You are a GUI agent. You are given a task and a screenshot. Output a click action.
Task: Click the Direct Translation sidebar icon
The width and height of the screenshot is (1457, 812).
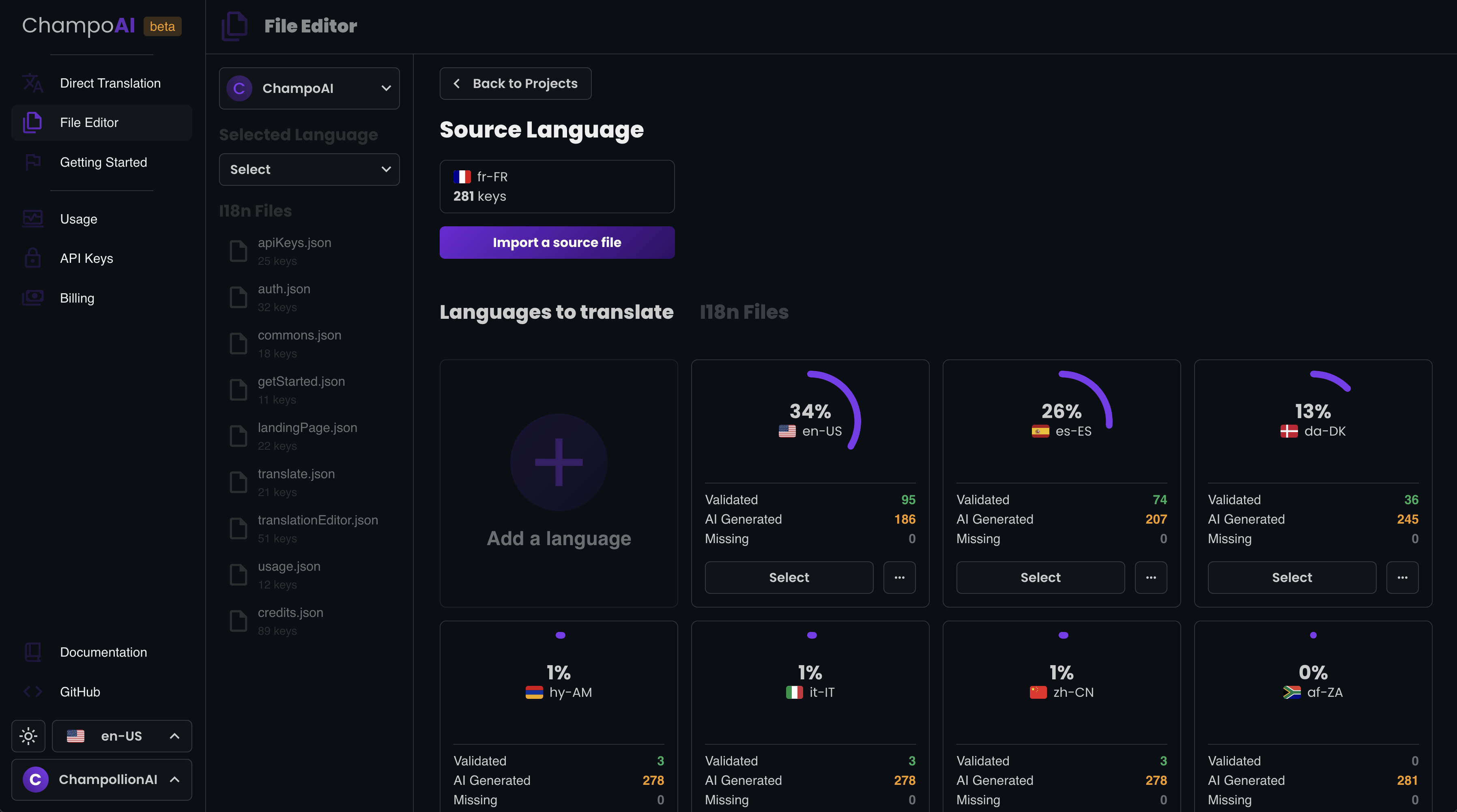pos(32,83)
